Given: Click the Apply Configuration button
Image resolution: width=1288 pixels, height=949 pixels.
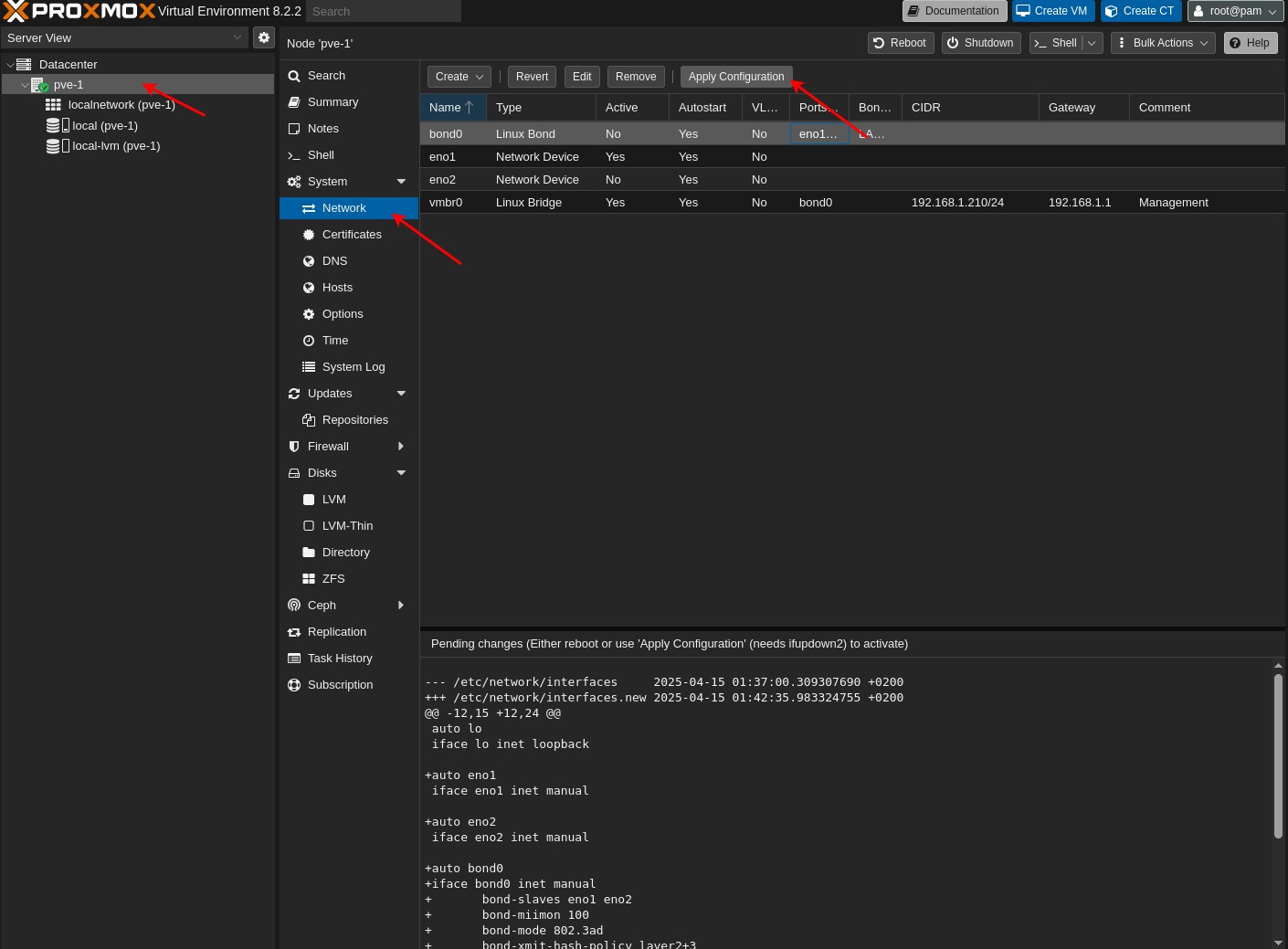Looking at the screenshot, I should coord(735,77).
